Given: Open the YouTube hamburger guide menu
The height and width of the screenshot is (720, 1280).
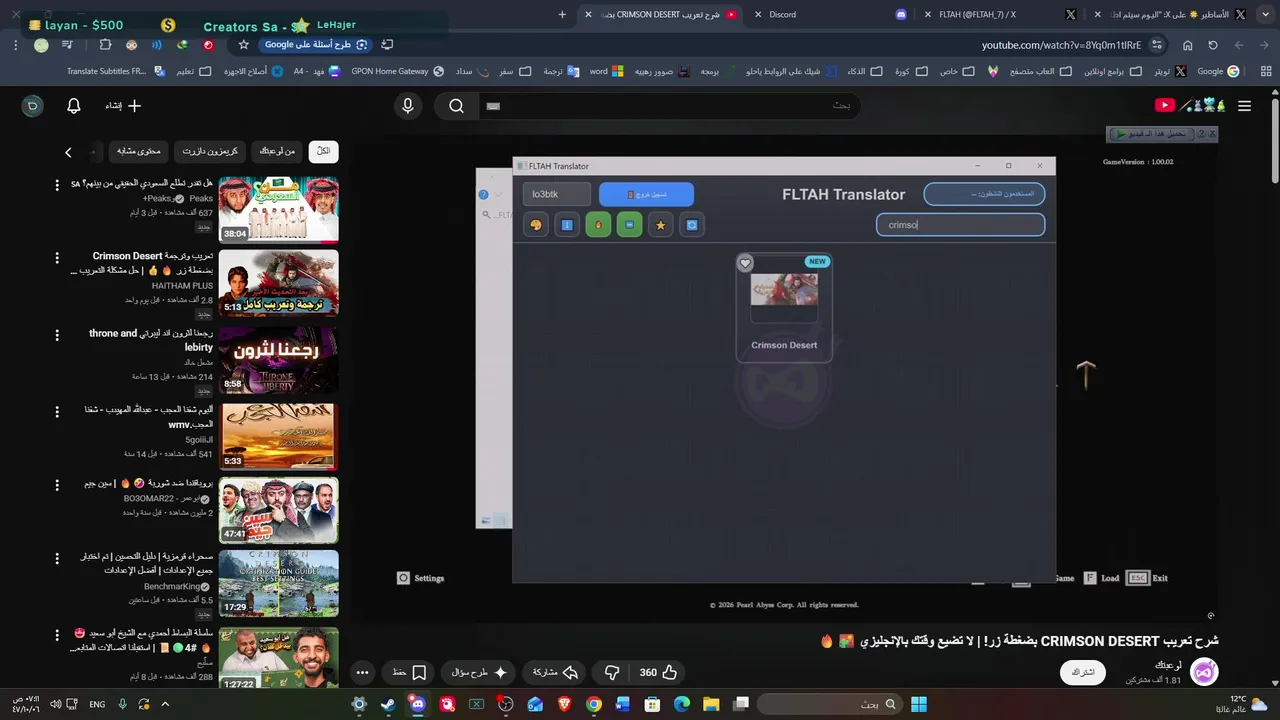Looking at the screenshot, I should (x=1244, y=106).
